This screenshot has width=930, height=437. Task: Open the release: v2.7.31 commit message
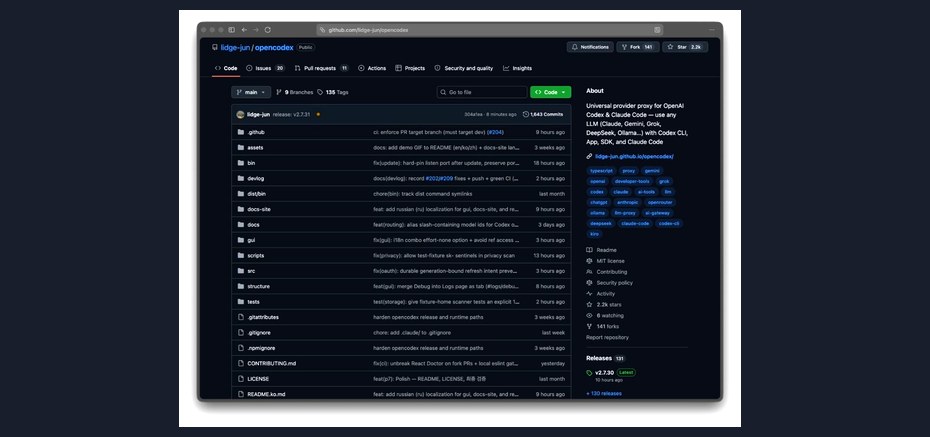click(x=291, y=114)
